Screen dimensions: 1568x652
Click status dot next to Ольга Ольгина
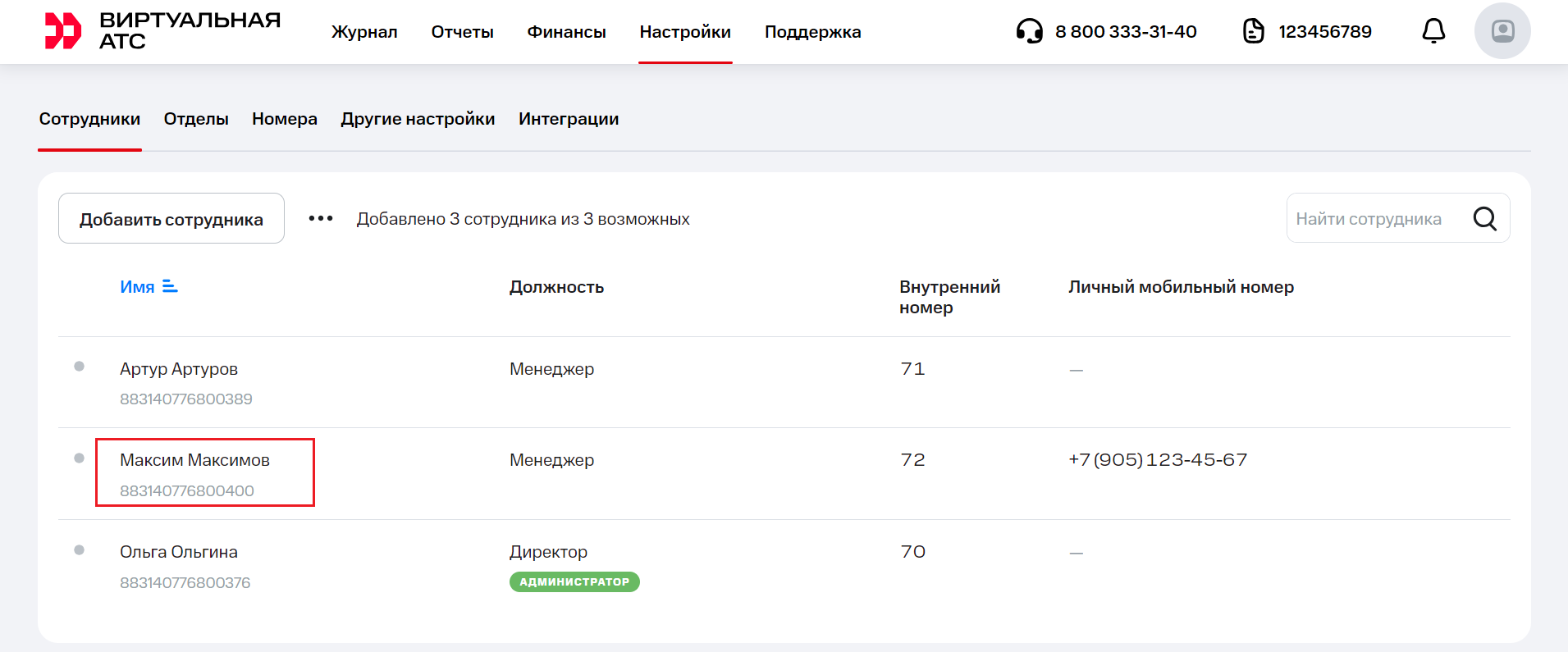pos(80,550)
